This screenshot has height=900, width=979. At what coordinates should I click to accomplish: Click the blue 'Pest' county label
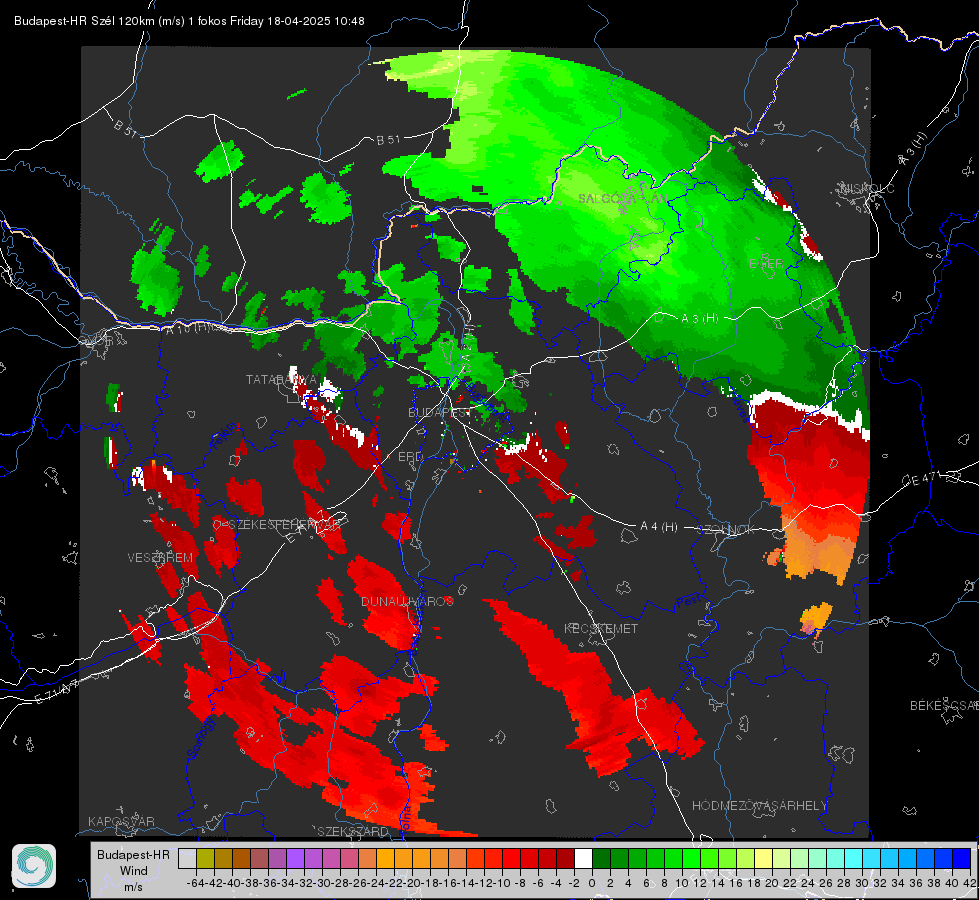point(689,601)
